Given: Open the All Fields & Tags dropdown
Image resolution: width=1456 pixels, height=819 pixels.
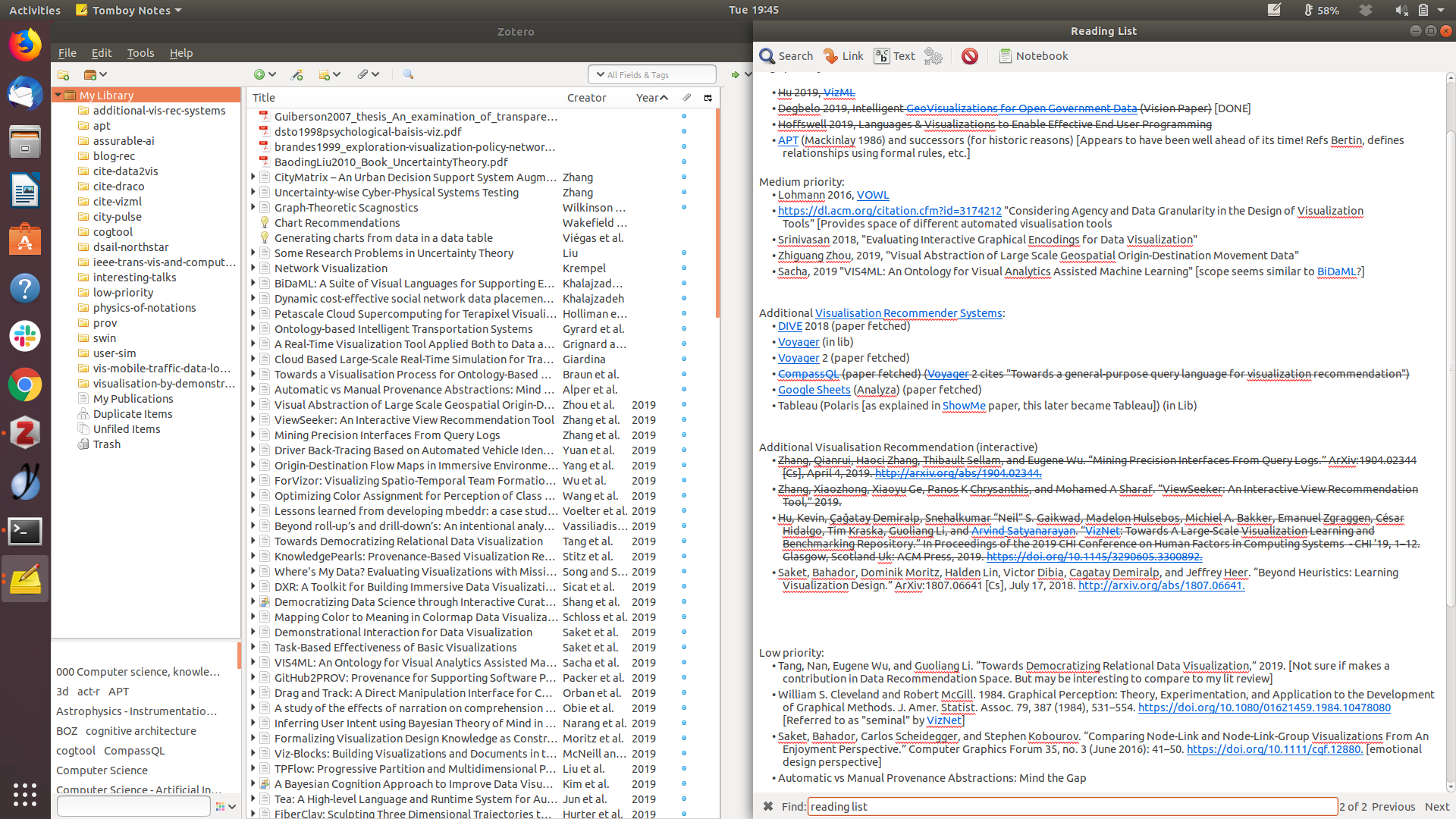Looking at the screenshot, I should pyautogui.click(x=601, y=74).
